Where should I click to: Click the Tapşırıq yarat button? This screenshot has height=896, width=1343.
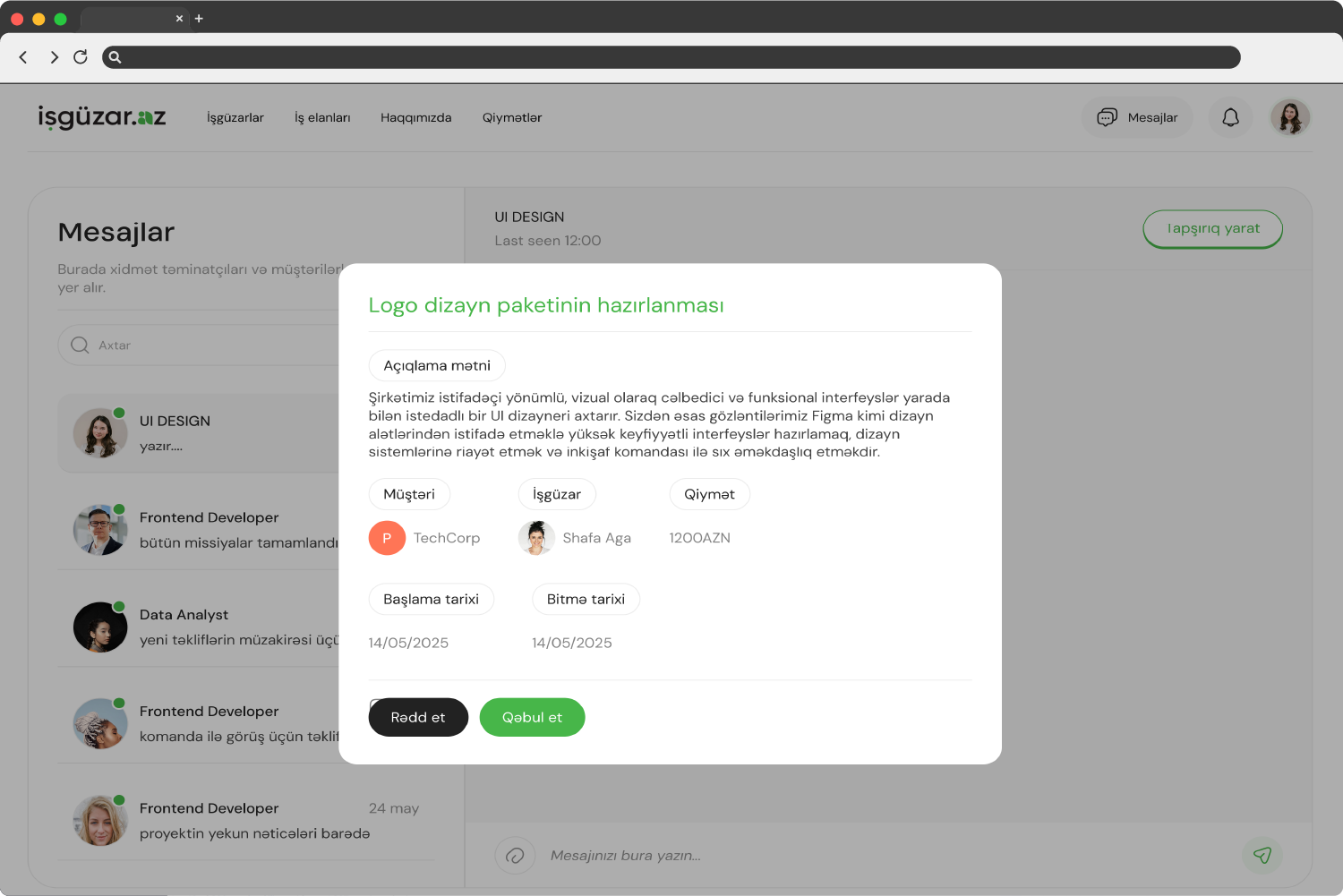tap(1212, 229)
